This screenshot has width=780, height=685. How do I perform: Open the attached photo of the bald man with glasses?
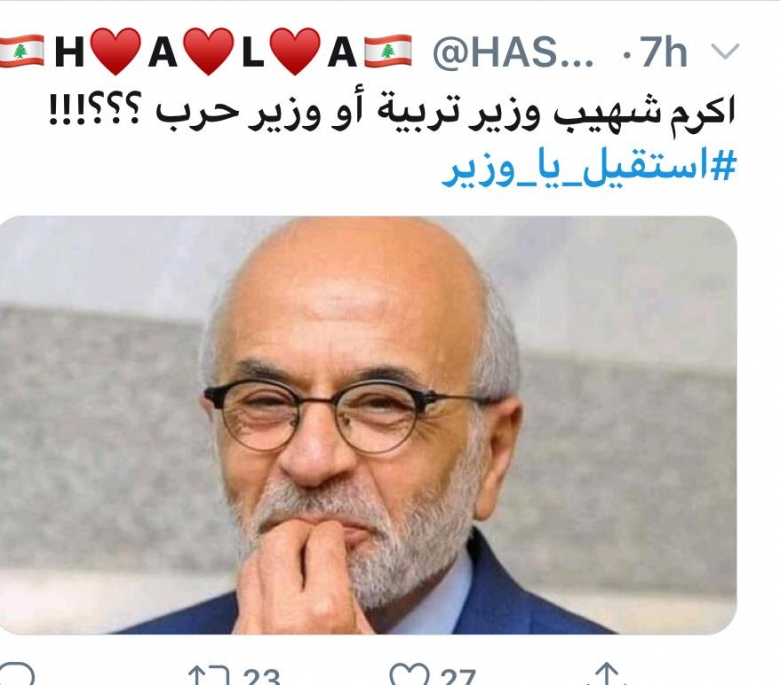coord(368,425)
